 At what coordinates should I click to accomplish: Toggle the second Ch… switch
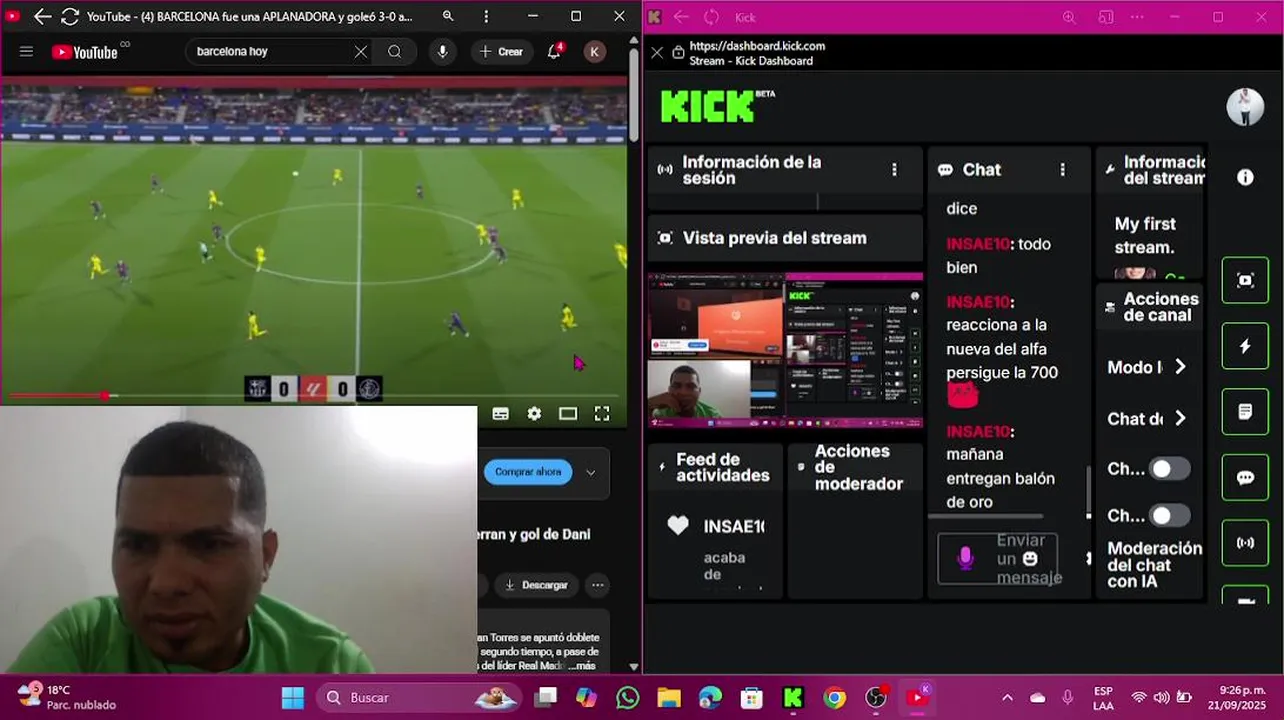(x=1169, y=516)
